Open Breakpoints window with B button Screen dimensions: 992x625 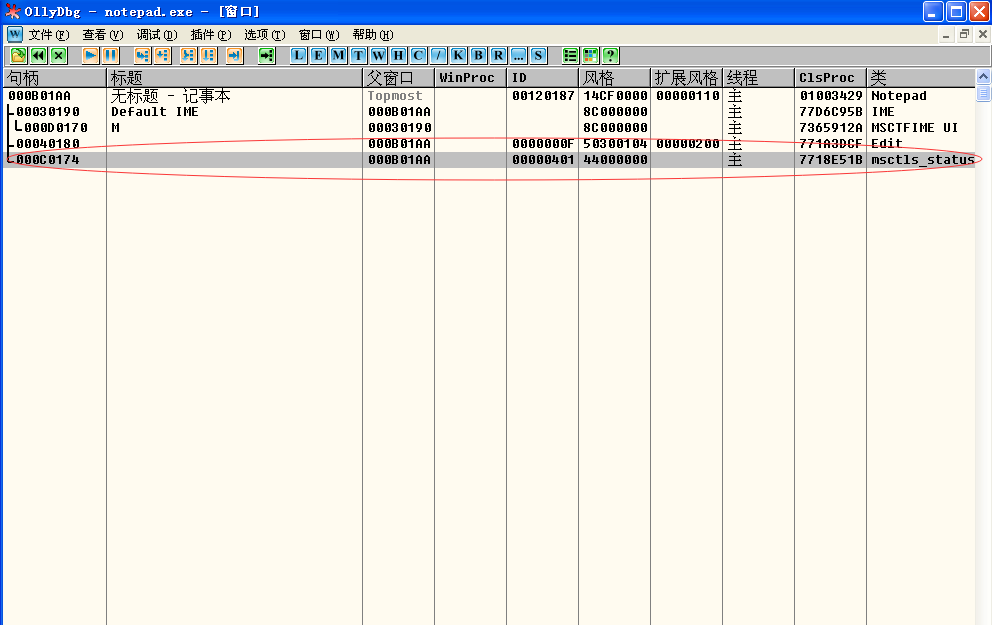(478, 56)
